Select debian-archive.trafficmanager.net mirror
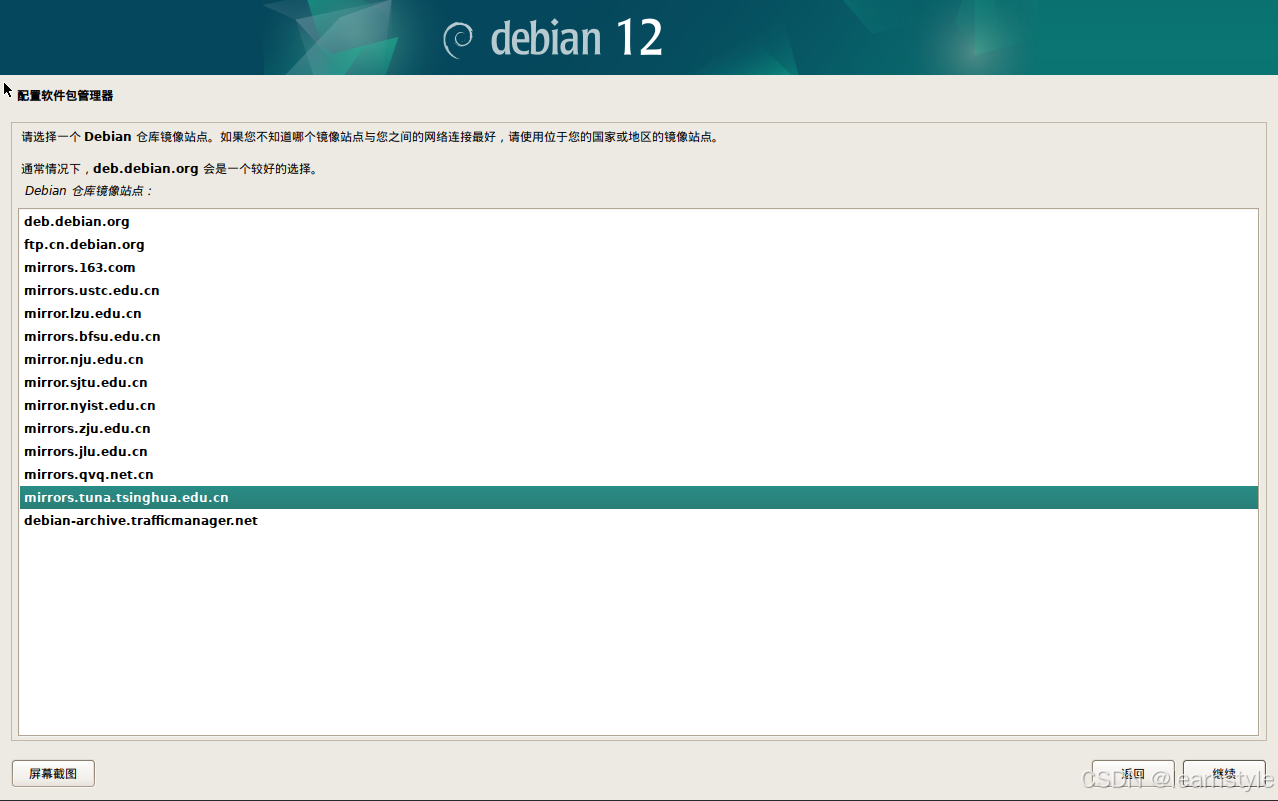The width and height of the screenshot is (1278, 801). click(x=639, y=520)
